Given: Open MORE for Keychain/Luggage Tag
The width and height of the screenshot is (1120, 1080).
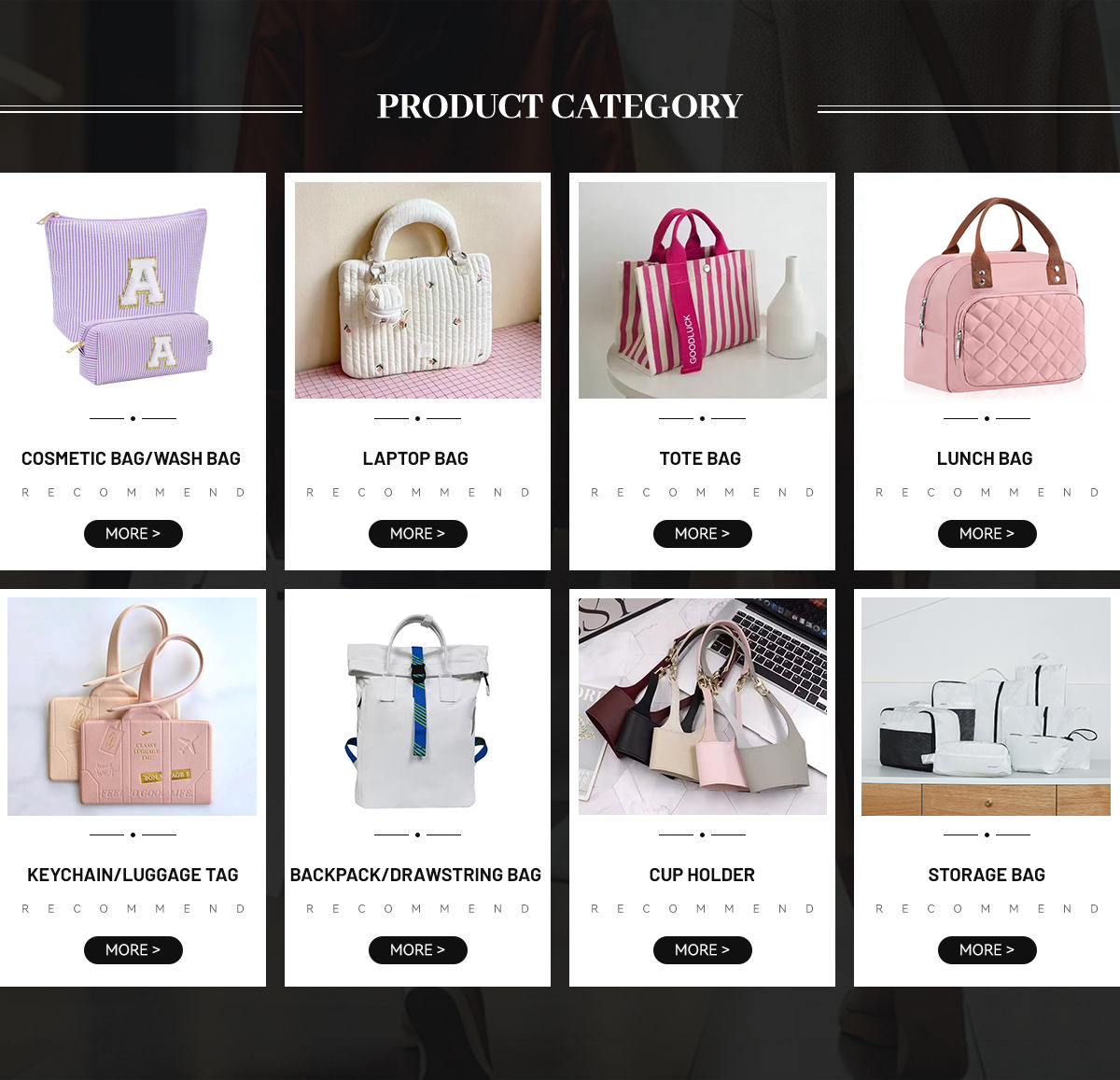Looking at the screenshot, I should point(133,950).
